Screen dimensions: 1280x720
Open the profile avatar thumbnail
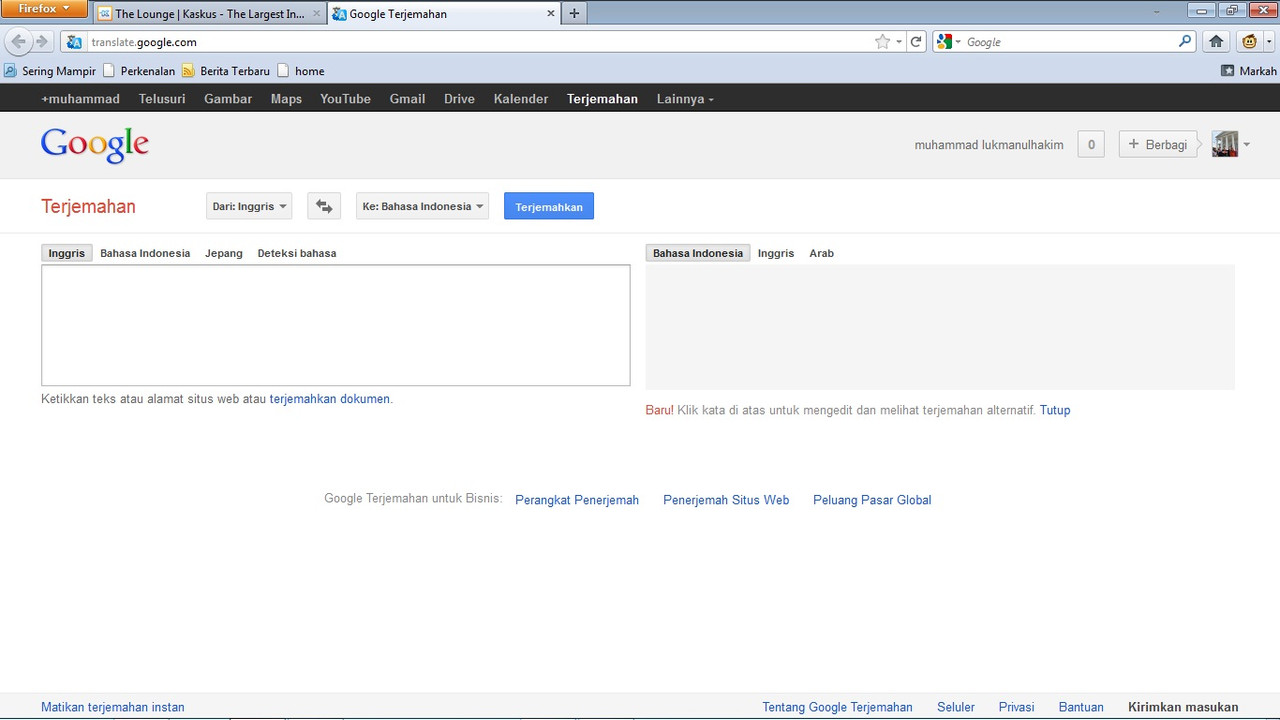coord(1225,144)
